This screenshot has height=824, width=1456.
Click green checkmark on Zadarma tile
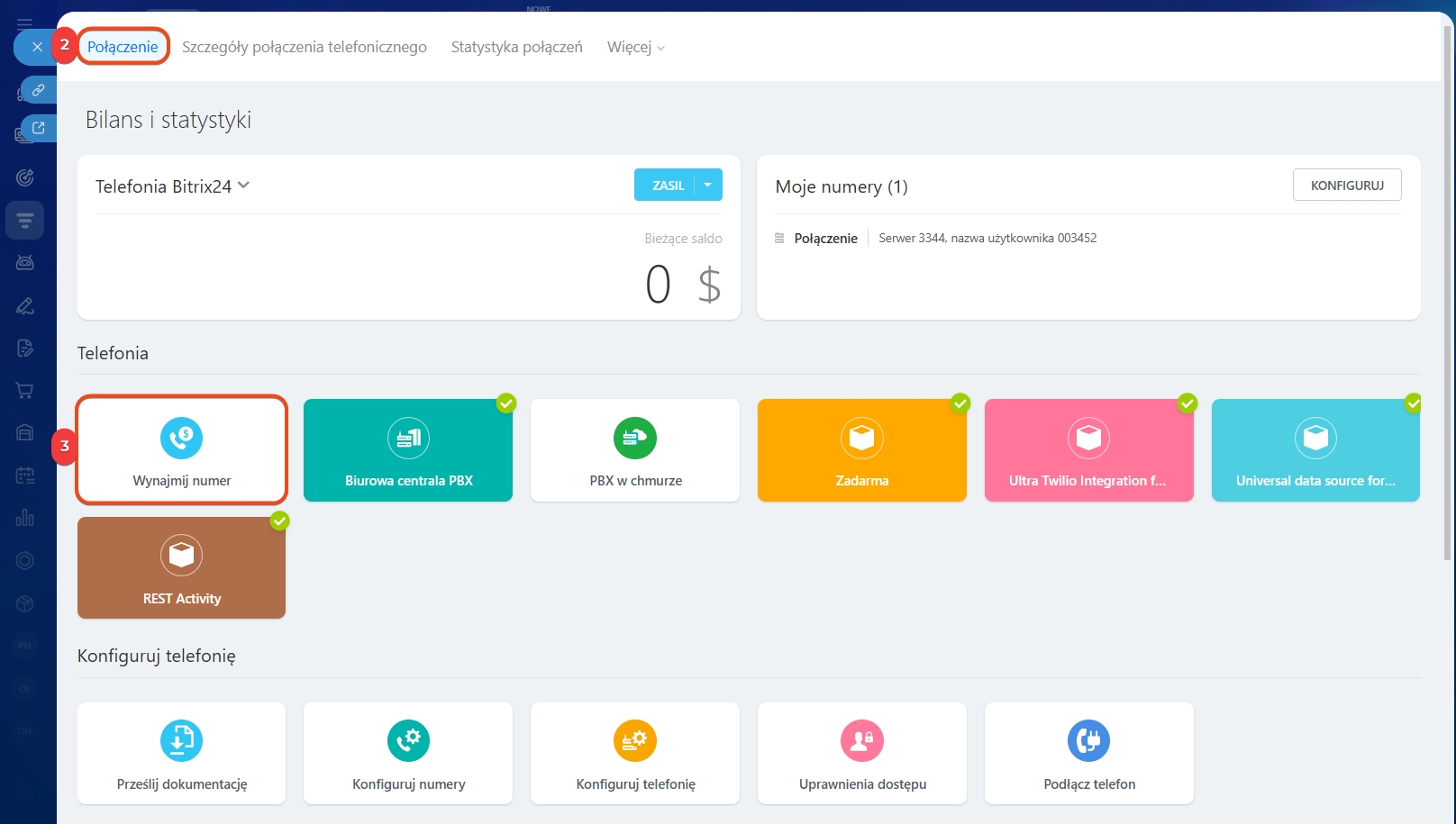click(x=960, y=403)
